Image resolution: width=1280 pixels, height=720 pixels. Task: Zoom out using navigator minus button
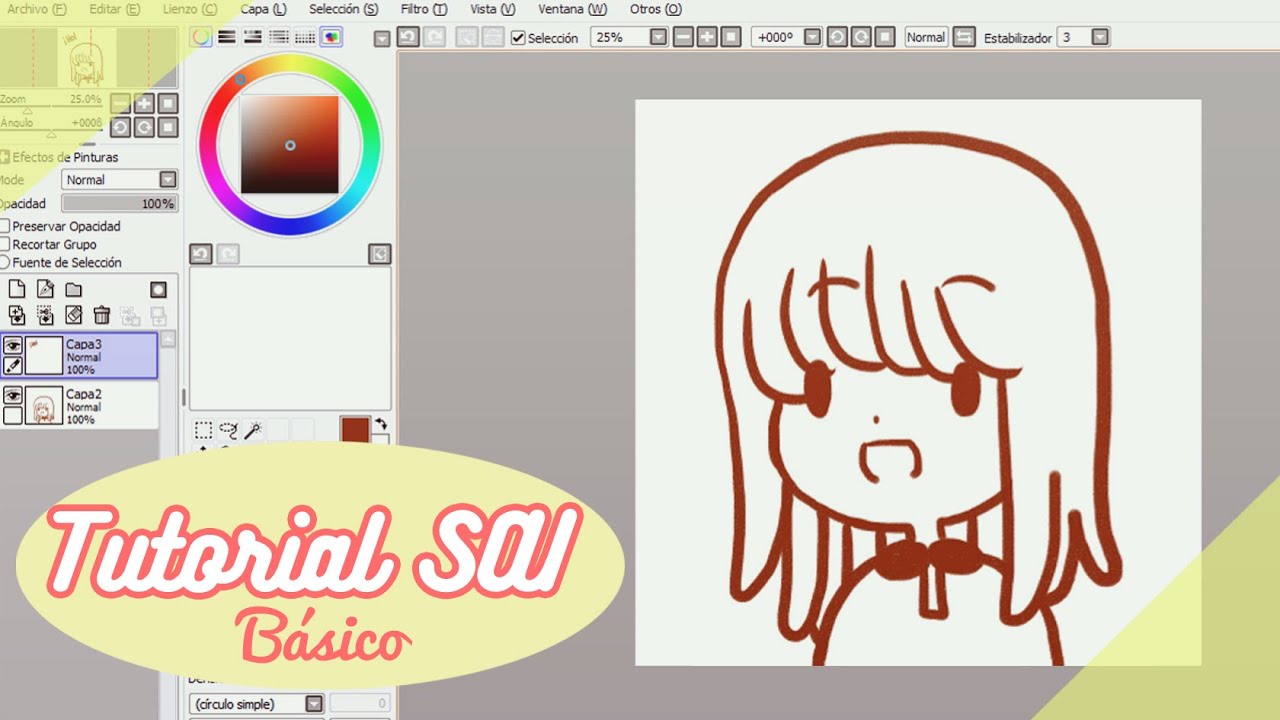click(120, 103)
